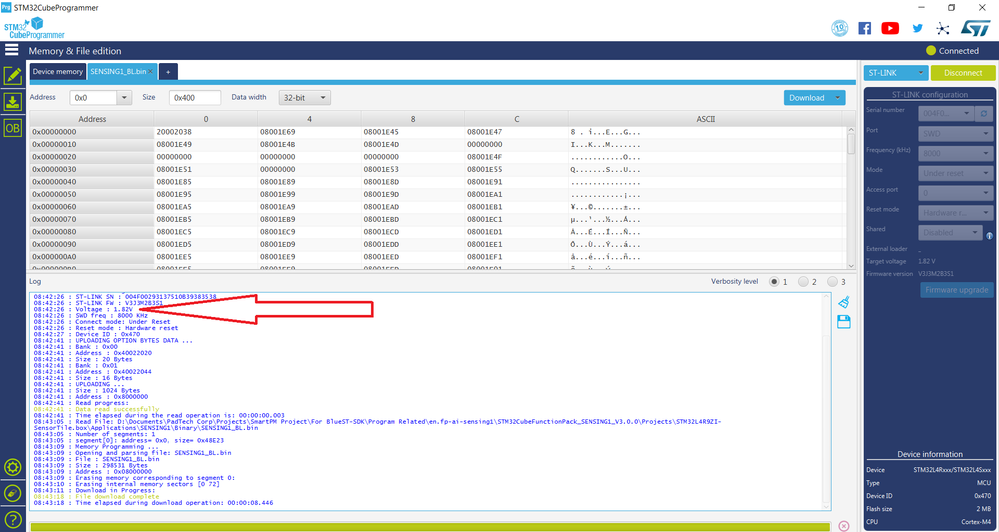Open the Reset mode dropdown
Viewport: 999px width, 532px height.
tap(955, 213)
